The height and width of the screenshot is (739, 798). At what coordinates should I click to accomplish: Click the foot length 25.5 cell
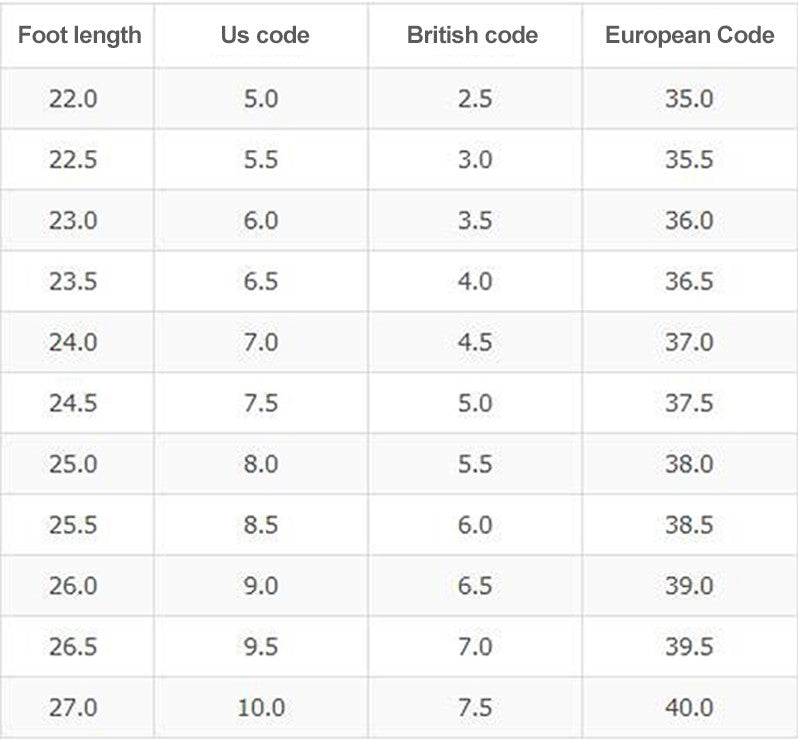(73, 525)
